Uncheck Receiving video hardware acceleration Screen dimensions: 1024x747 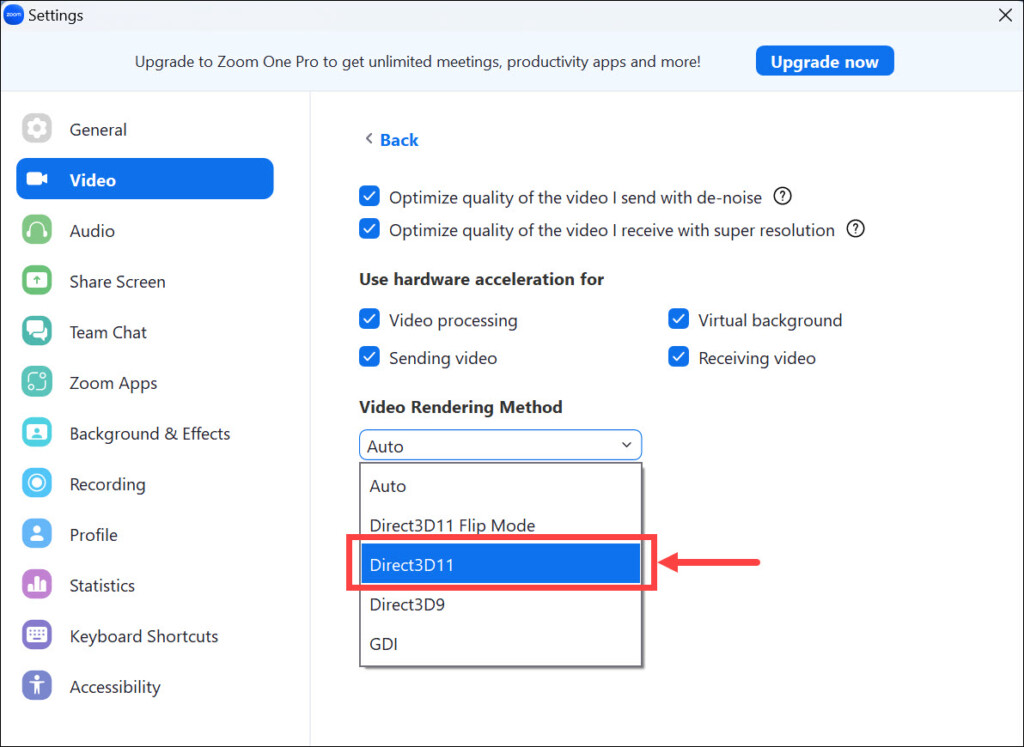tap(679, 357)
